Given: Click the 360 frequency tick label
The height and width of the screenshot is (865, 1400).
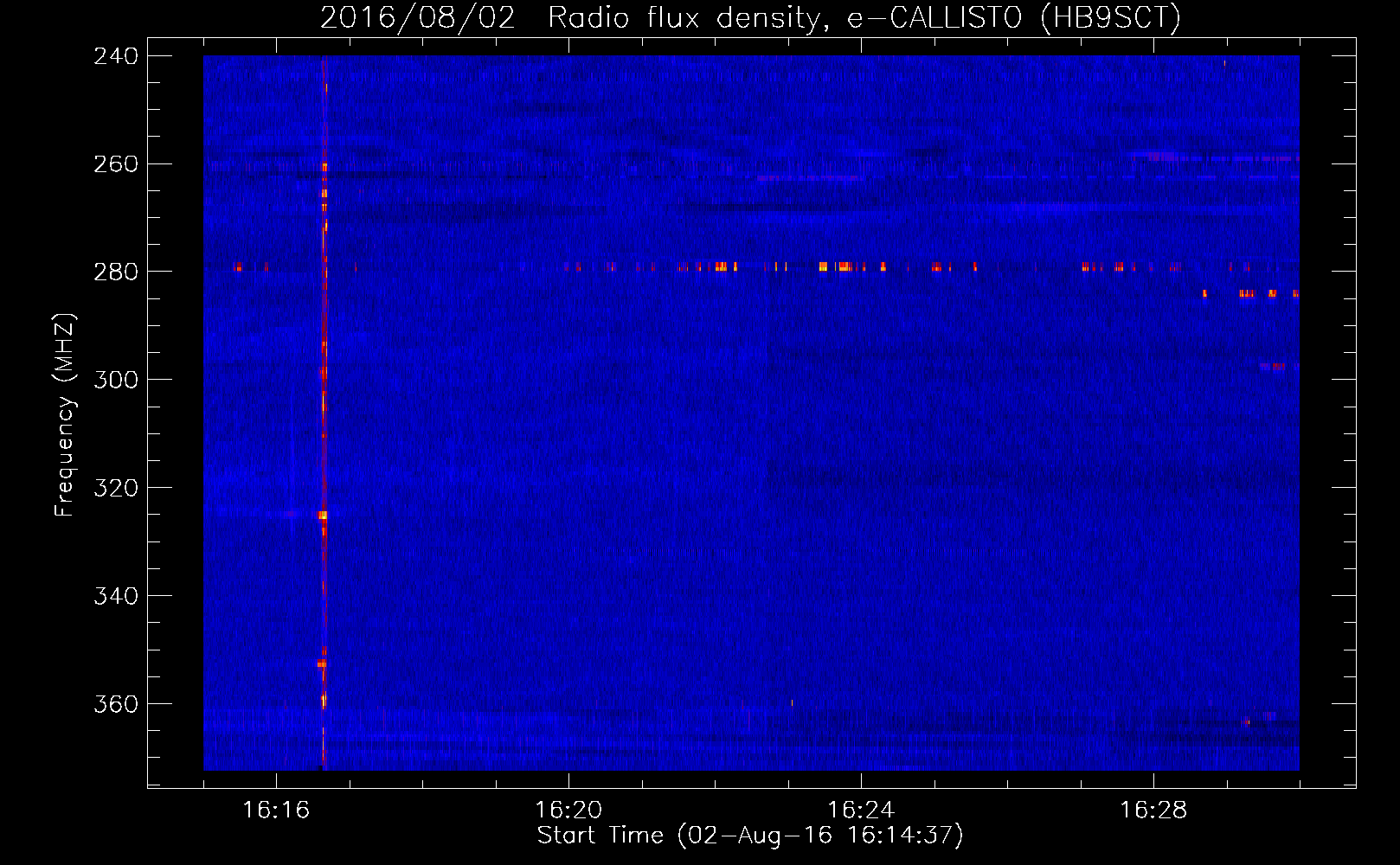Looking at the screenshot, I should [116, 704].
